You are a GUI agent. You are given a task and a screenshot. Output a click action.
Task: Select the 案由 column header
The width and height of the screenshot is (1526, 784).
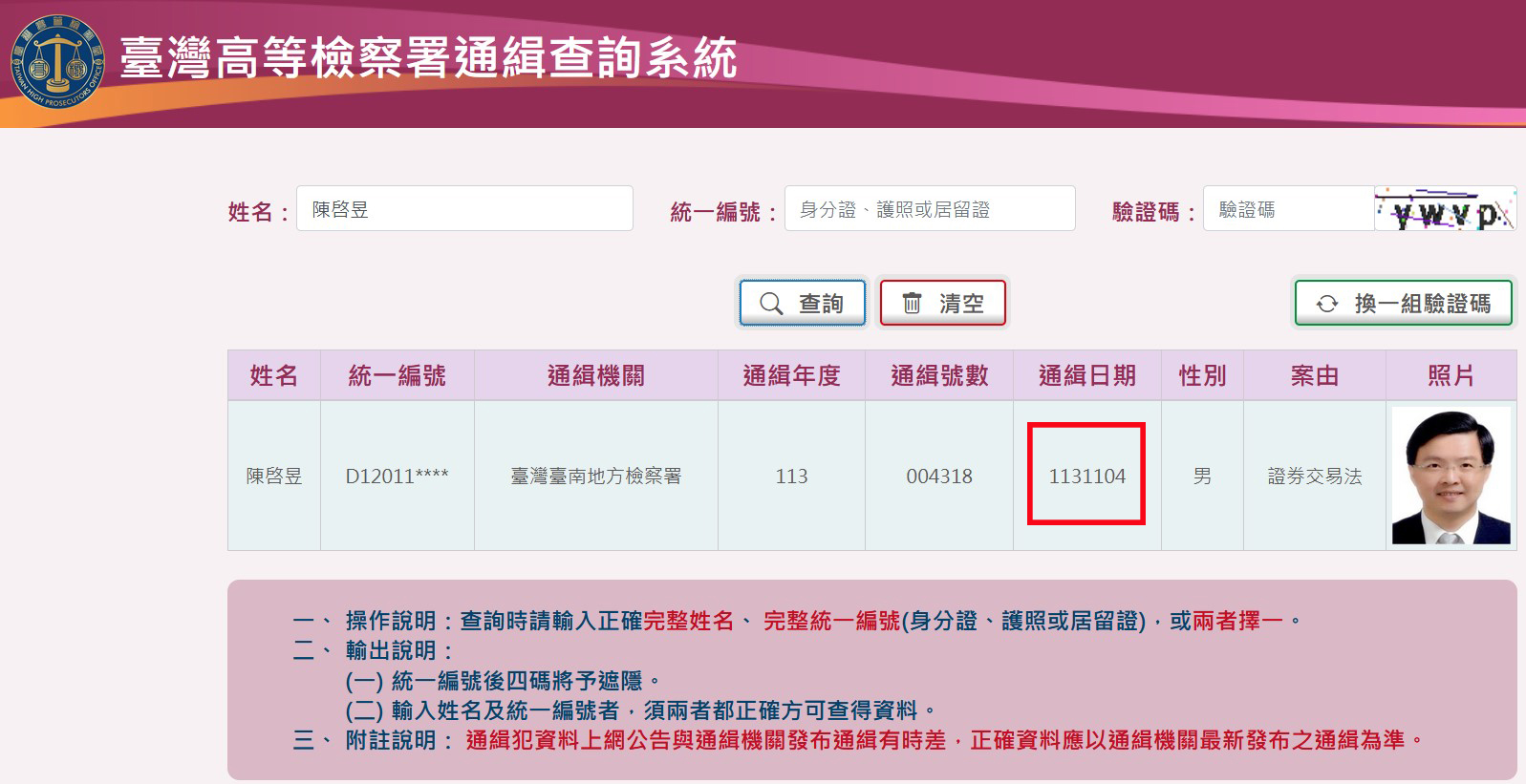coord(1314,376)
